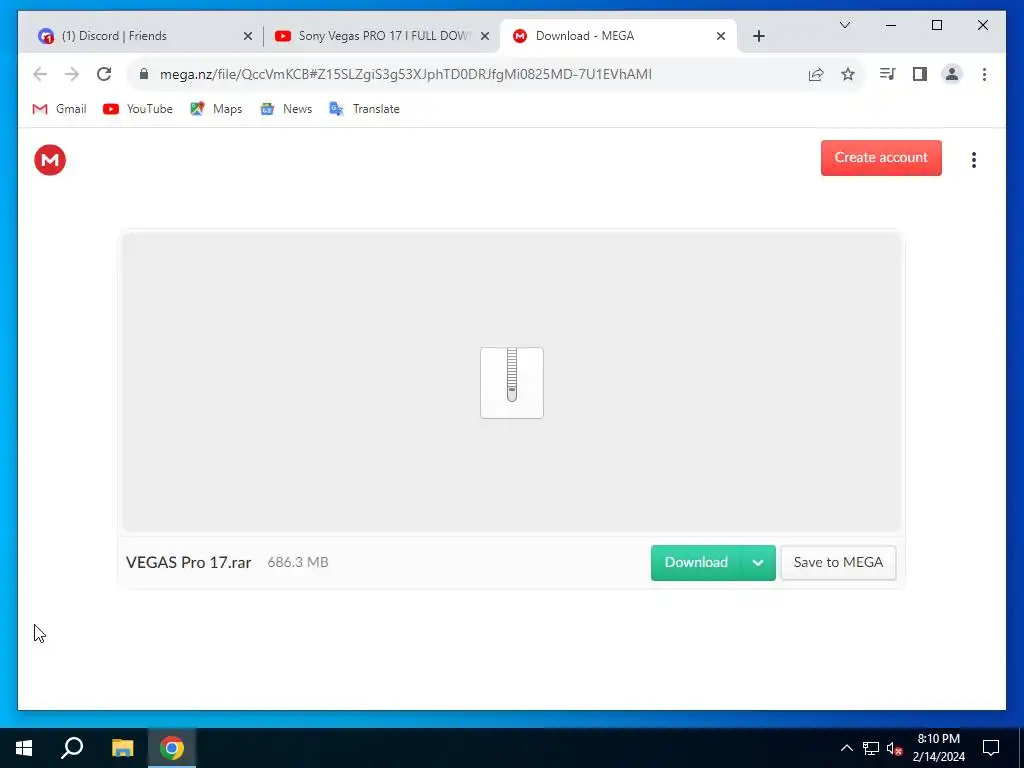
Task: Click the zip archive file preview icon
Action: point(512,383)
